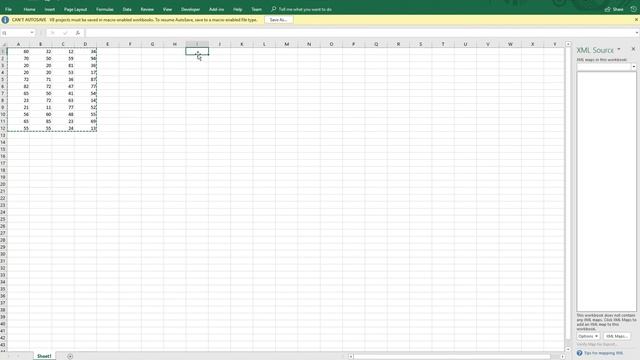Click horizontal scrollbar right arrow

562,356
